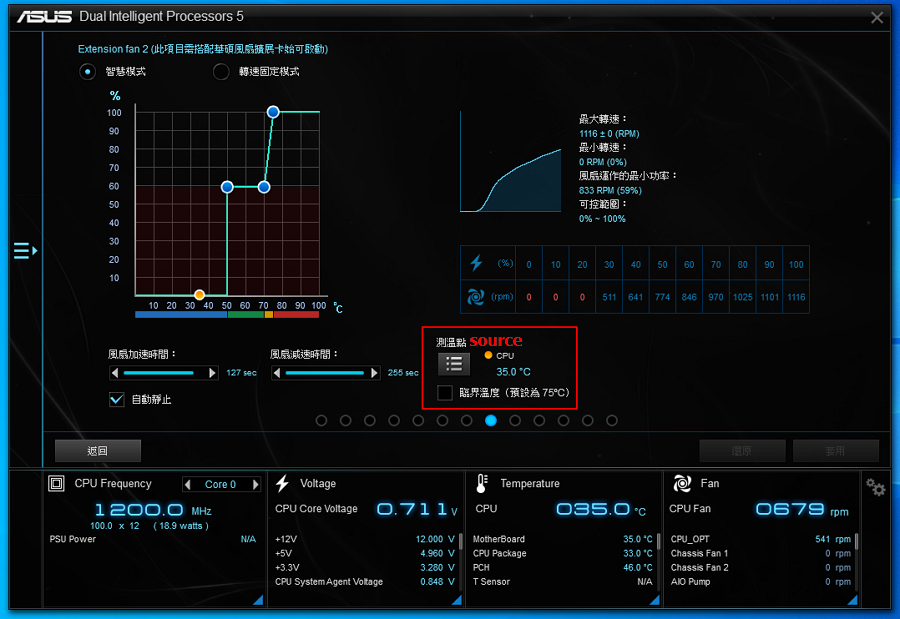This screenshot has height=619, width=900.
Task: Go to the tenth fan page dot
Action: (539, 421)
